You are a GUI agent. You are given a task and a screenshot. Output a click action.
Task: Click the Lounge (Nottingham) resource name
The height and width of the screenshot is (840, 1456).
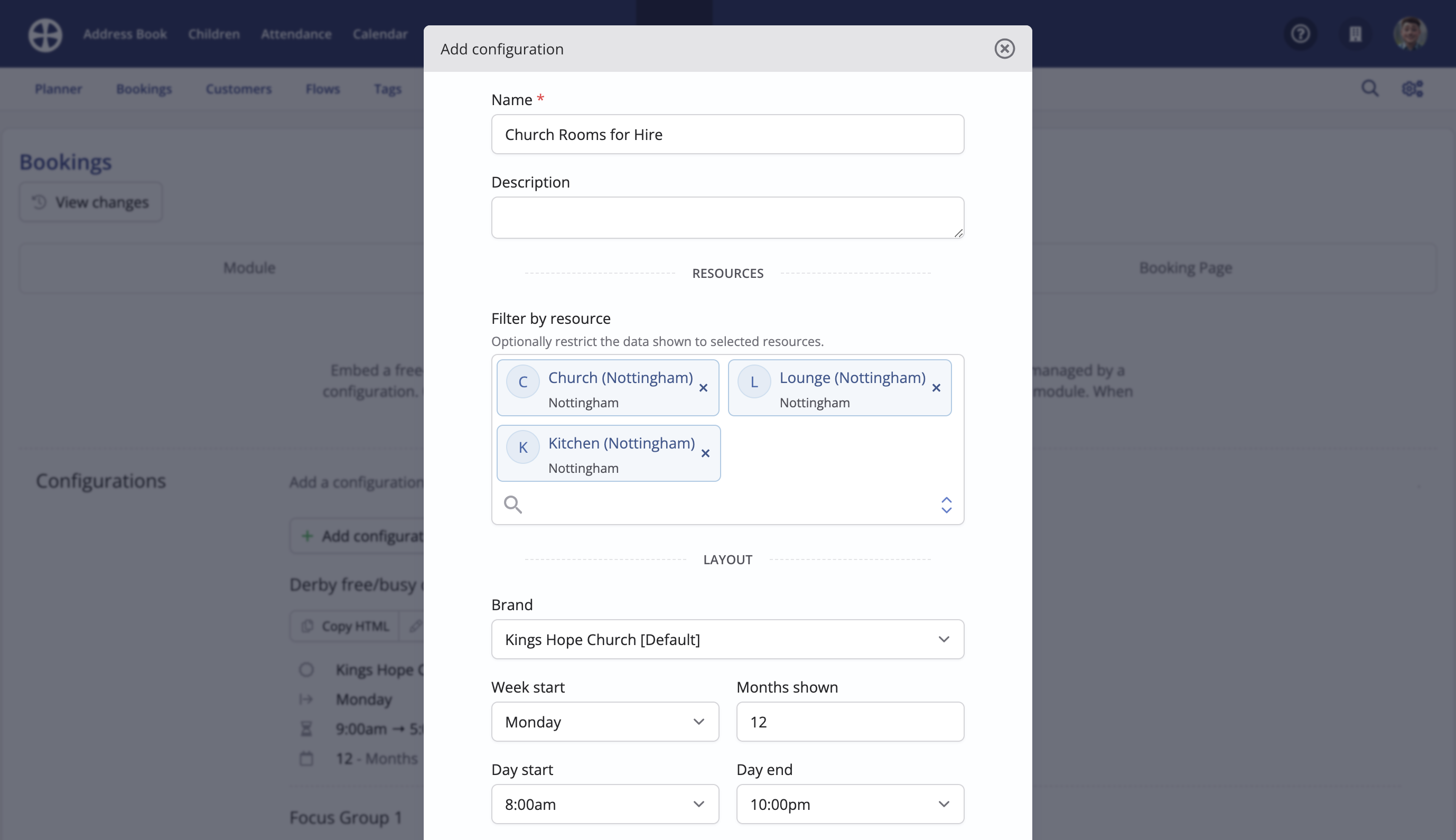coord(853,378)
